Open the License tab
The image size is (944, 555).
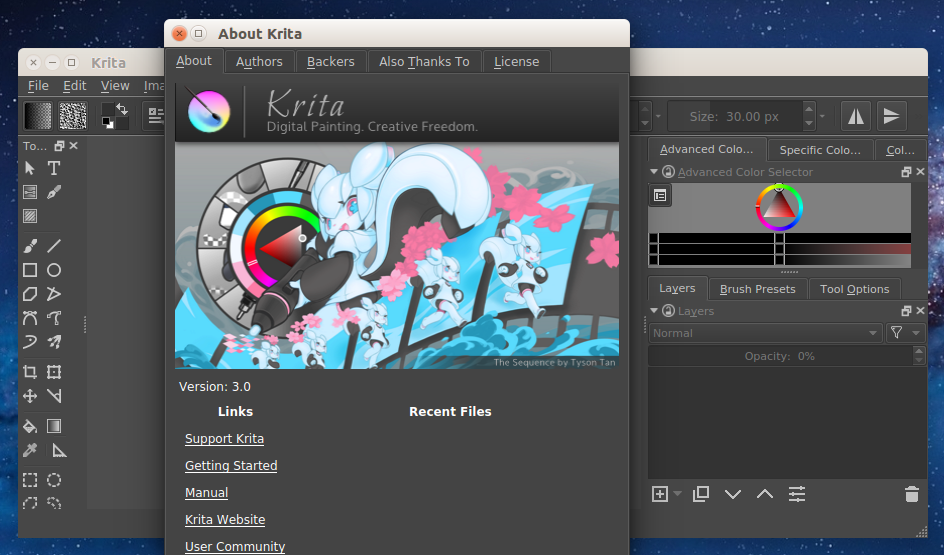click(517, 61)
